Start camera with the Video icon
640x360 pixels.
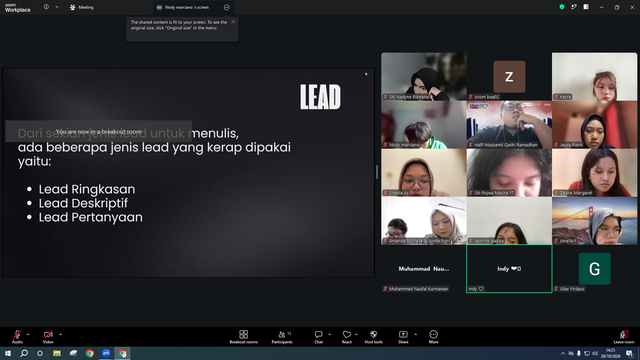(x=48, y=335)
